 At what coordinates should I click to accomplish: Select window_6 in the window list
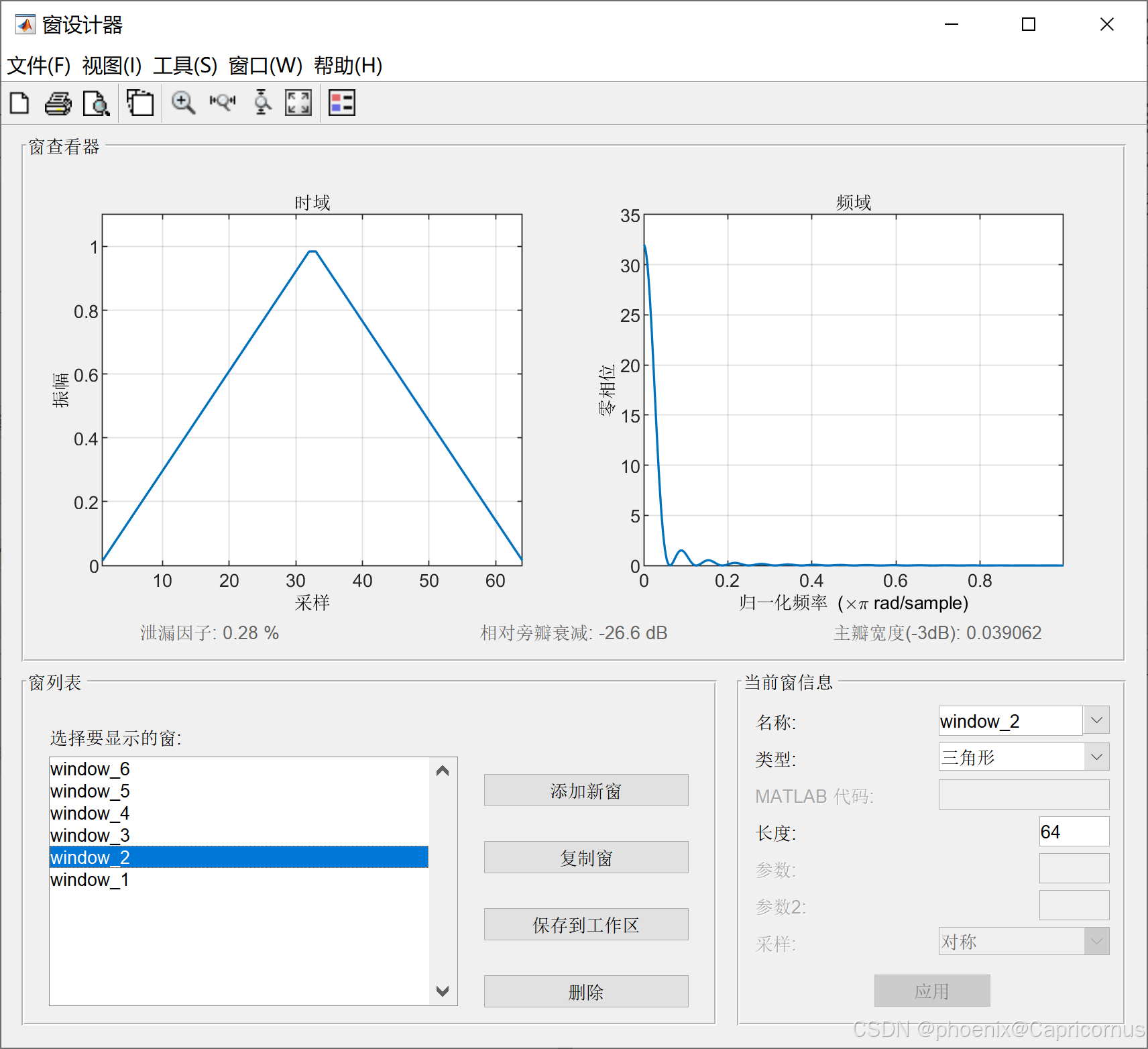point(239,769)
